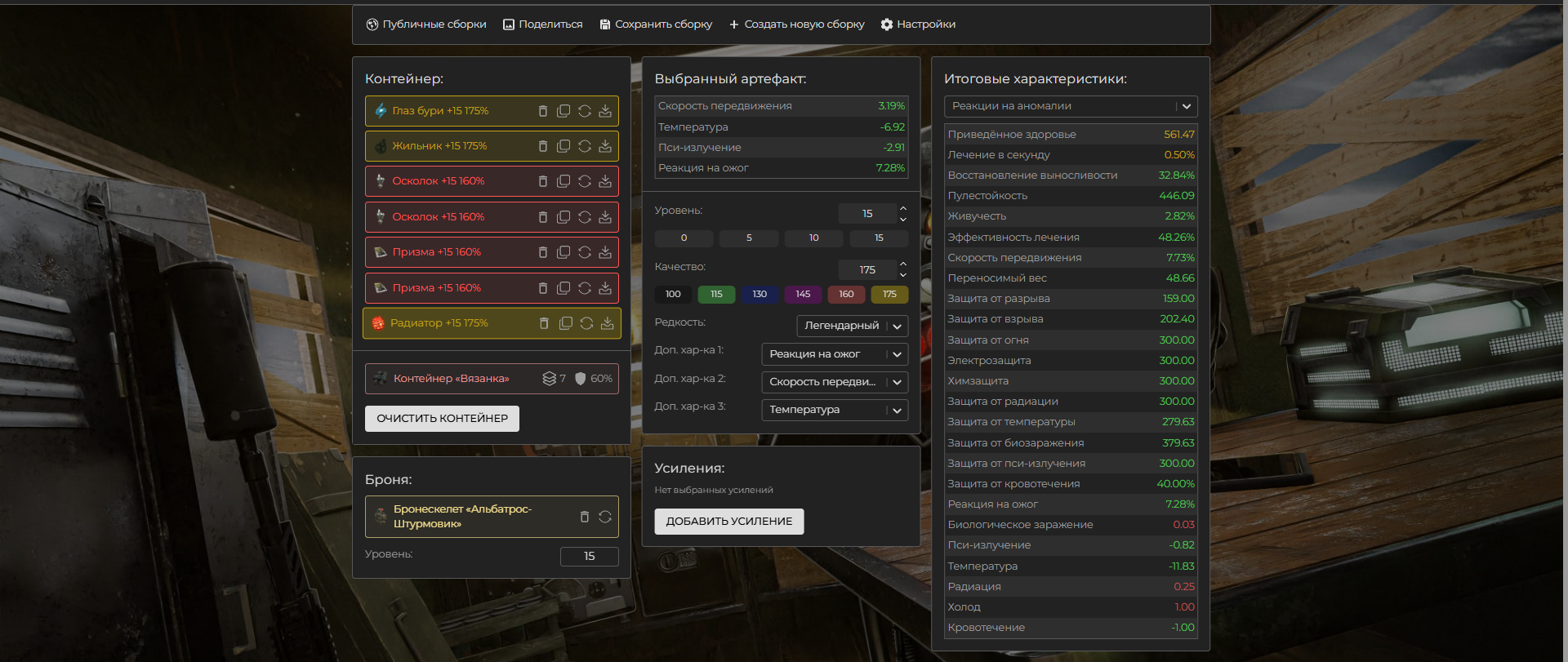Viewport: 1568px width, 662px height.
Task: Open the Редкость dropdown showing Легендарный
Action: (x=852, y=326)
